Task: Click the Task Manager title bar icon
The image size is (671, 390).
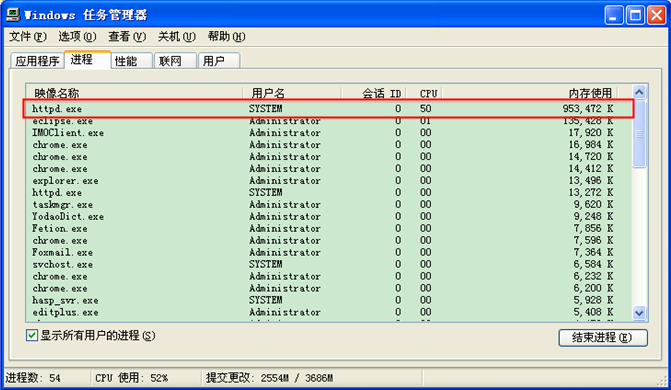Action: pyautogui.click(x=13, y=15)
